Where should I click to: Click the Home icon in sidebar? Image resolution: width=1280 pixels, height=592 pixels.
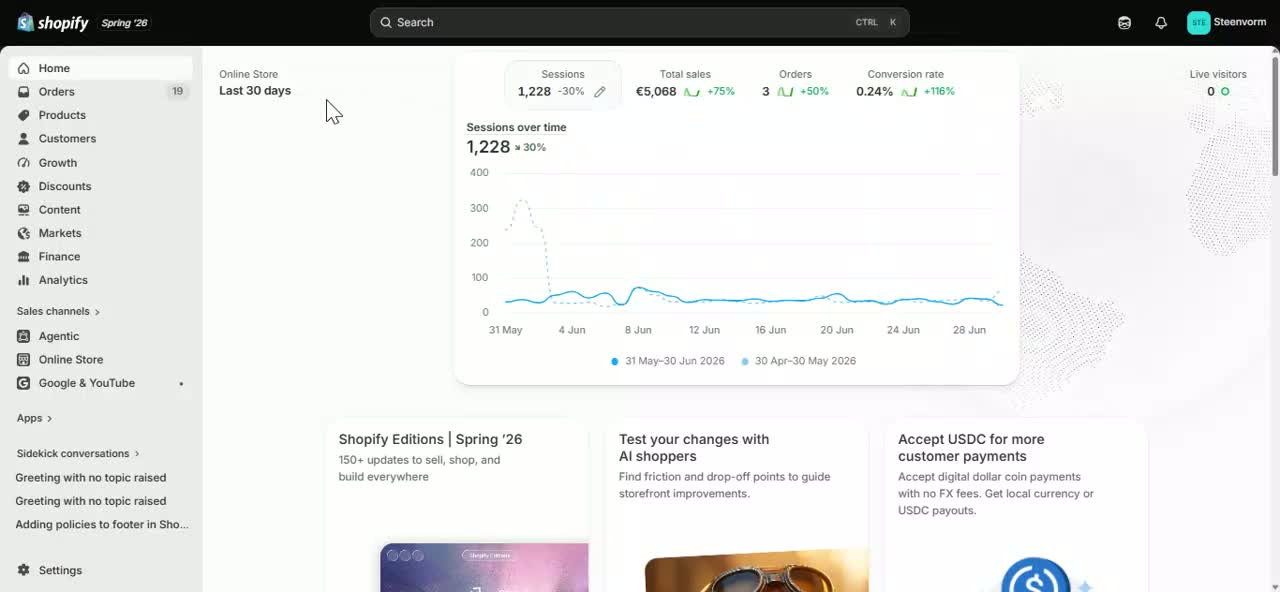click(24, 68)
